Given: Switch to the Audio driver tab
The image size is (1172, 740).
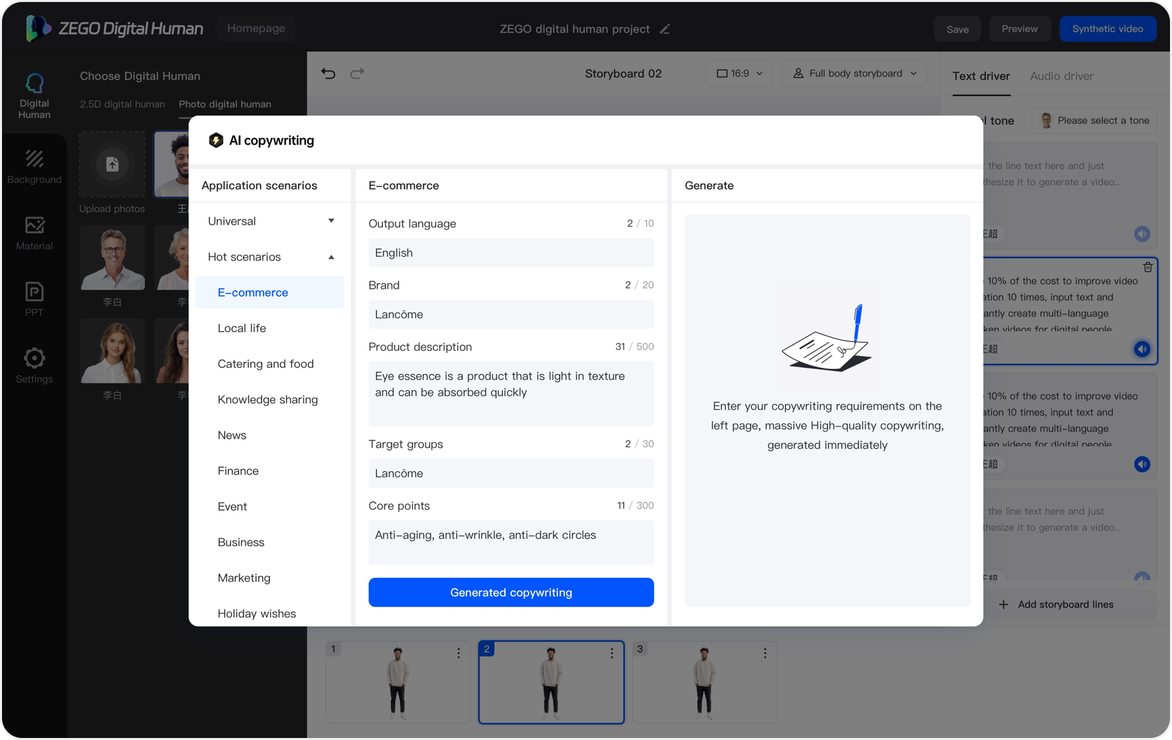Looking at the screenshot, I should (x=1061, y=76).
